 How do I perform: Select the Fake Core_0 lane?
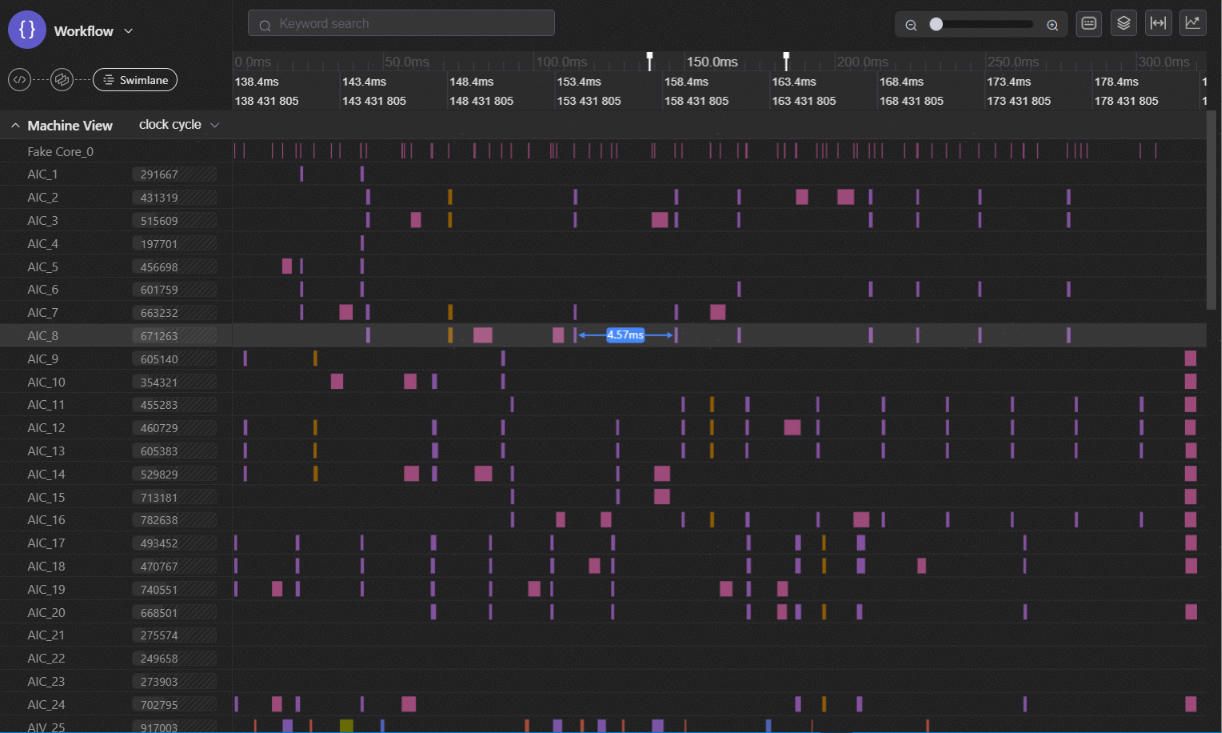tap(60, 151)
